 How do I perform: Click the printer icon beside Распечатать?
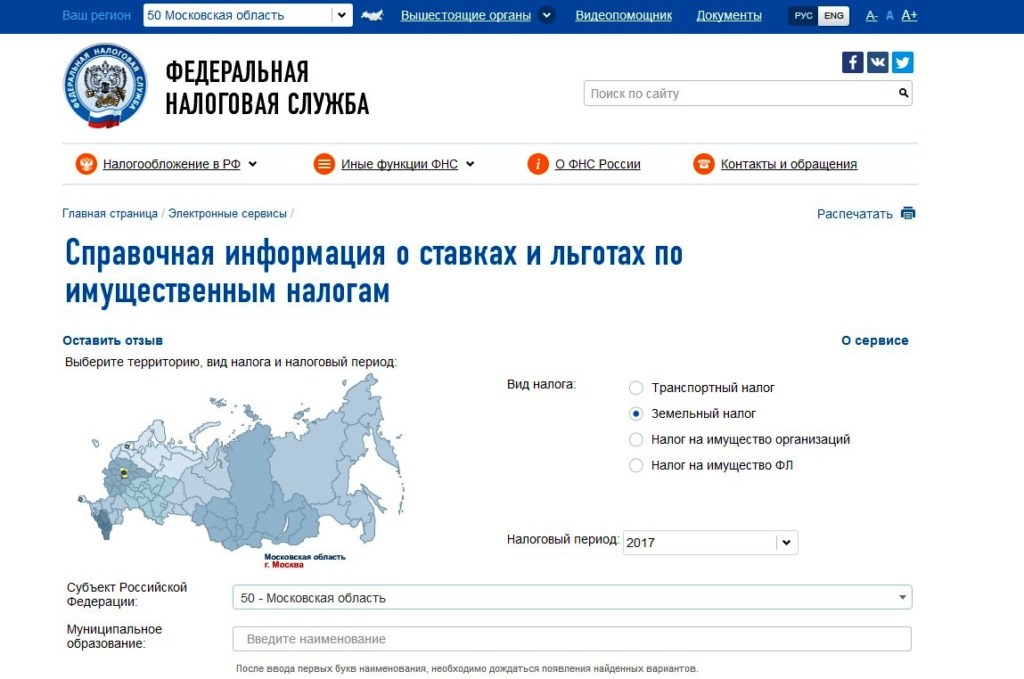pos(908,214)
